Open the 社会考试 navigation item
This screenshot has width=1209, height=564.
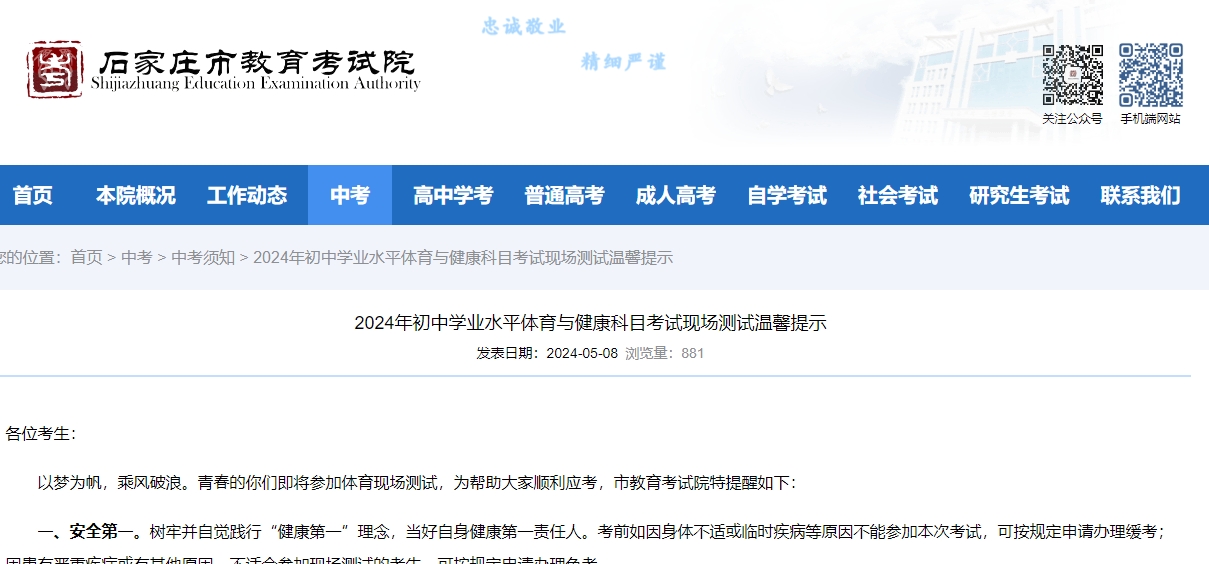point(898,196)
